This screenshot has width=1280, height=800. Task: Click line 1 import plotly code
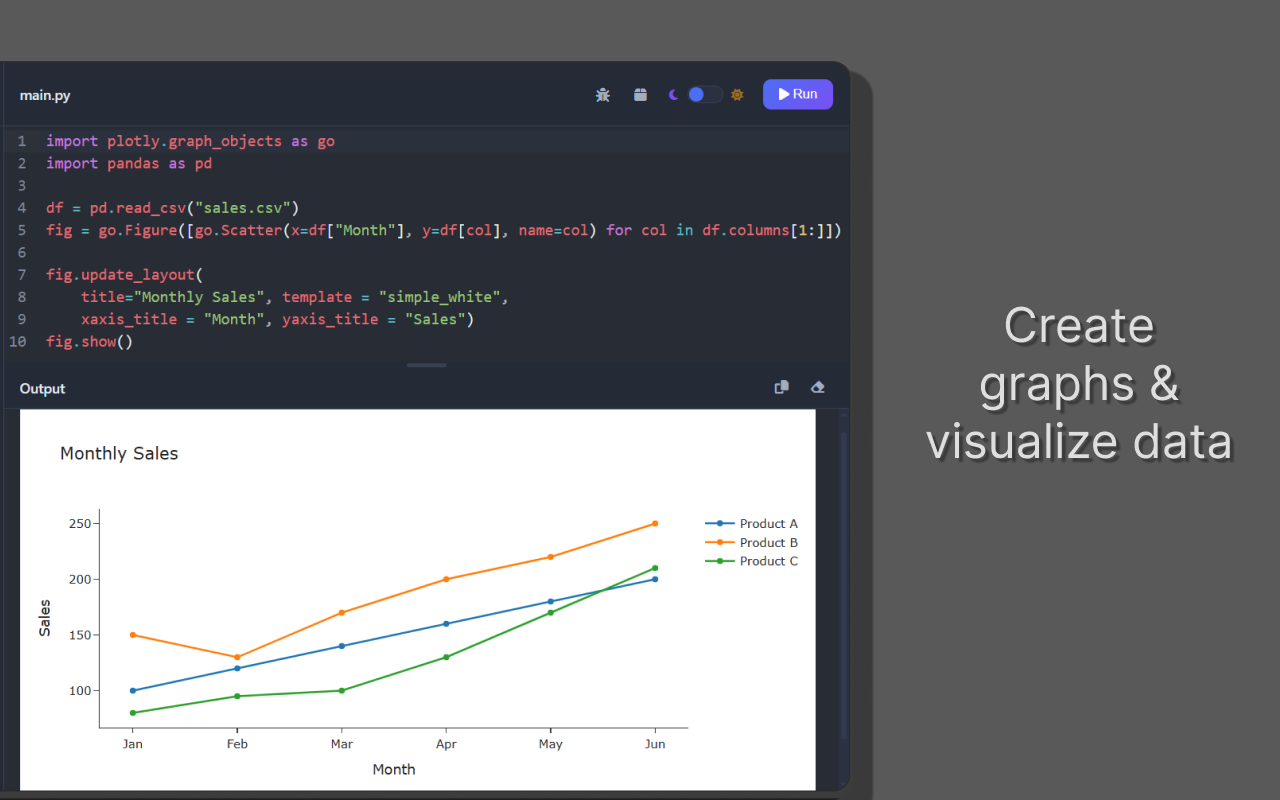click(x=190, y=141)
